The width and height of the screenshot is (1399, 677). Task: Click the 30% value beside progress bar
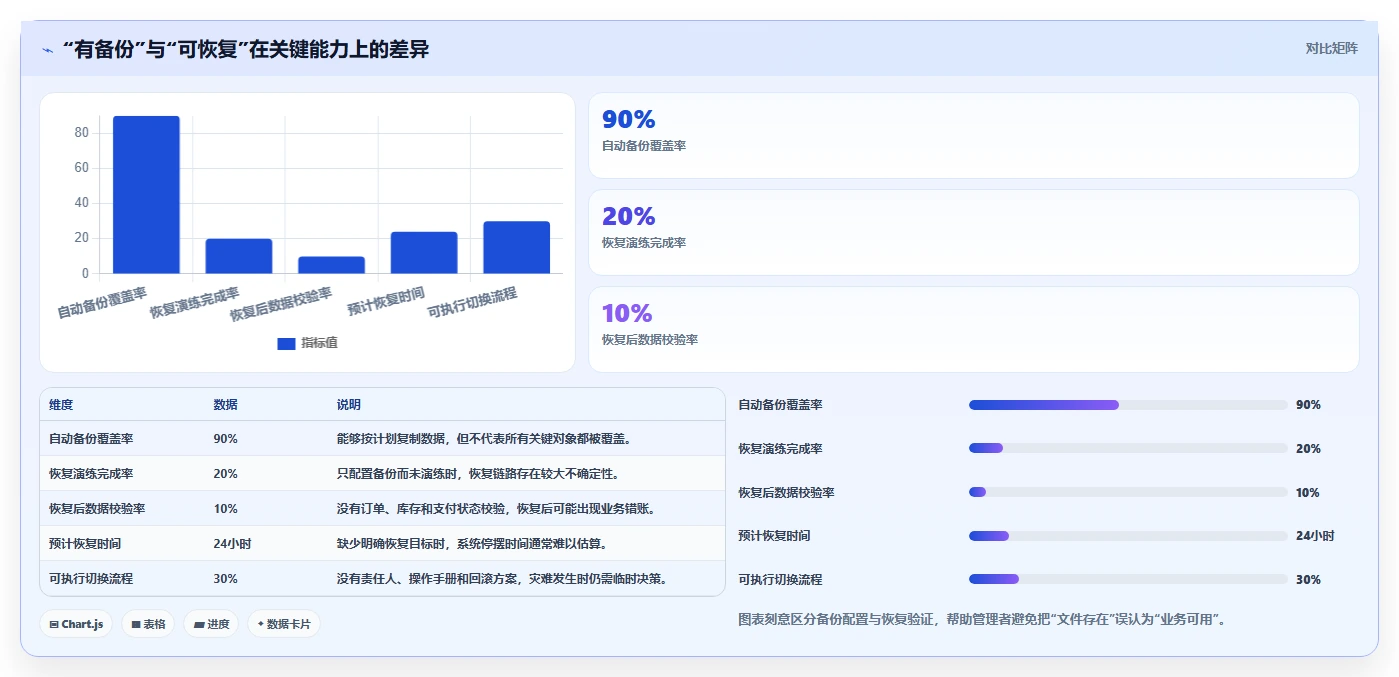(1308, 580)
